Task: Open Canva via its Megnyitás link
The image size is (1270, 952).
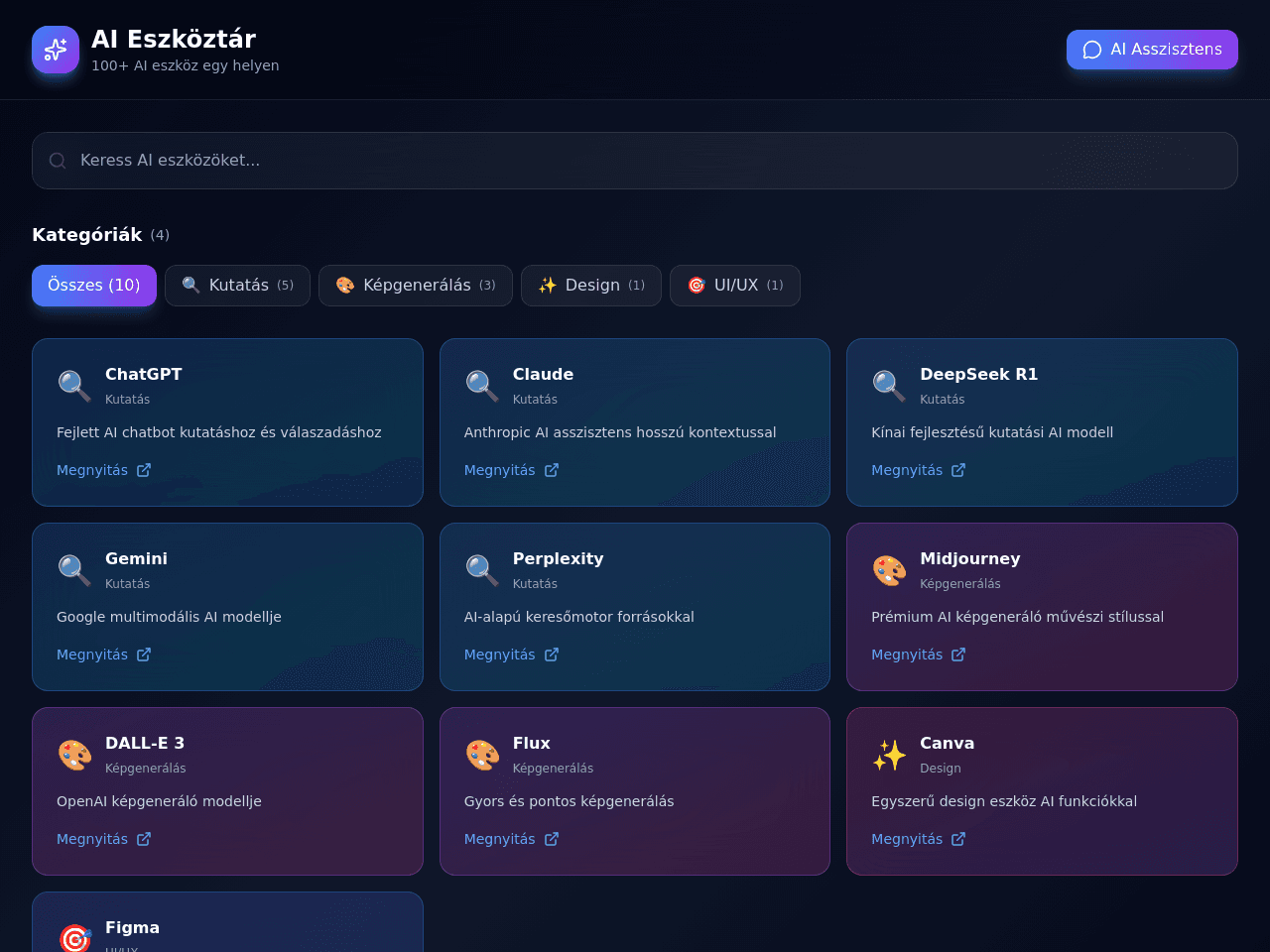Action: [x=919, y=839]
